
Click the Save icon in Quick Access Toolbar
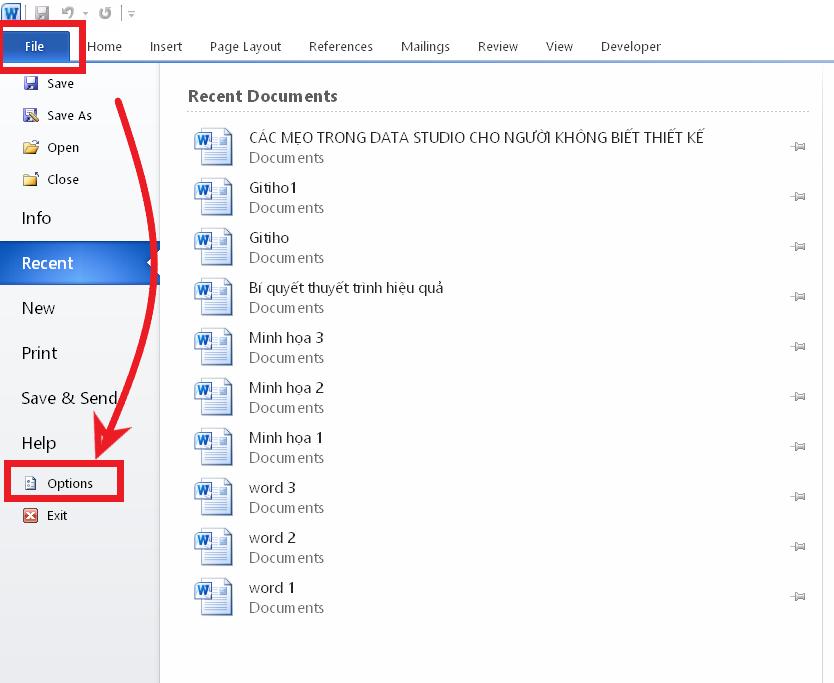pos(41,13)
